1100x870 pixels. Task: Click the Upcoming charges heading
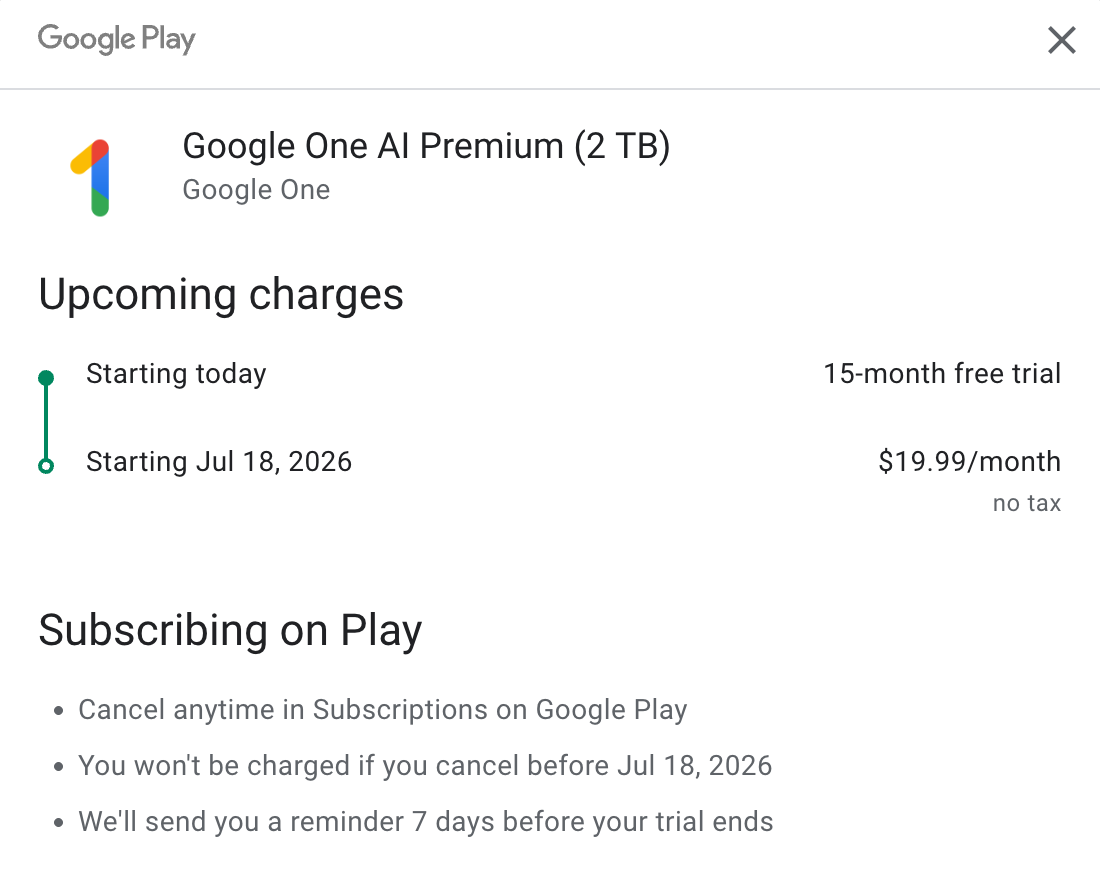click(221, 294)
